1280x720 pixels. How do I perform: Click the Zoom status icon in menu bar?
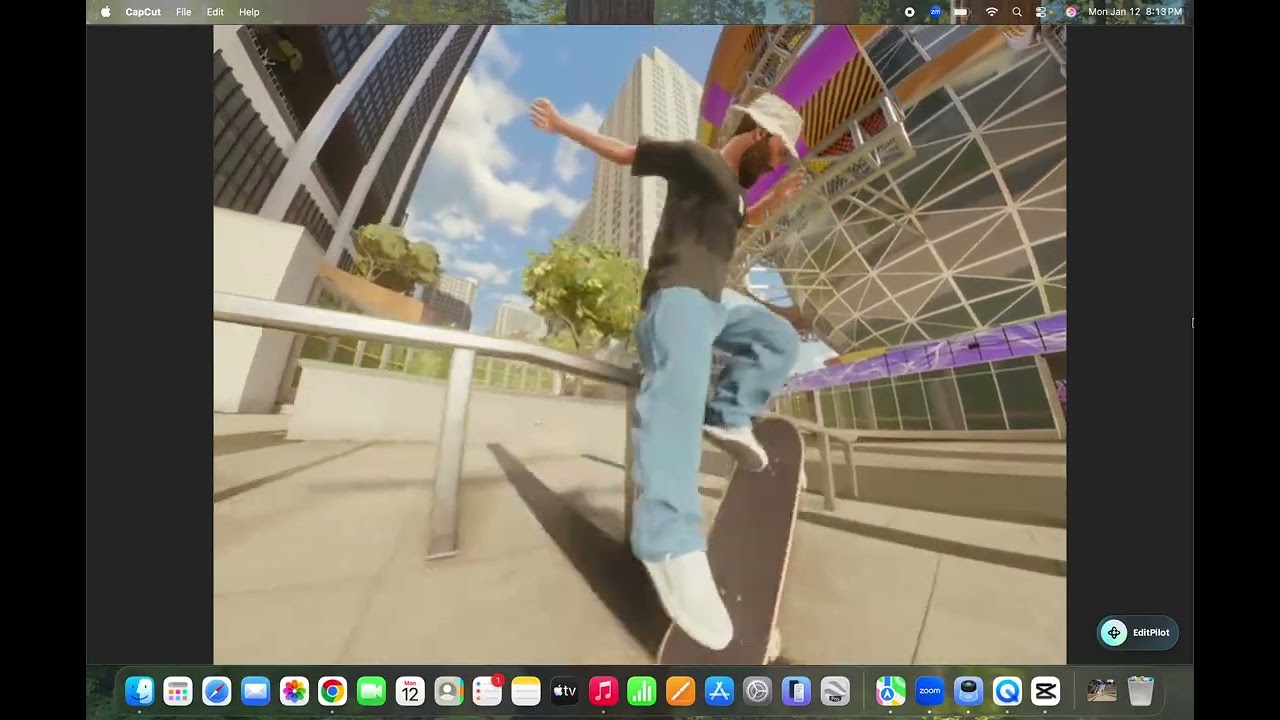pyautogui.click(x=935, y=12)
